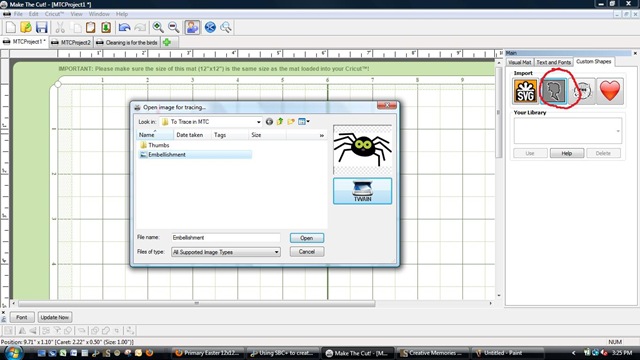This screenshot has width=640, height=360.
Task: Click the Font button
Action: pyautogui.click(x=22, y=317)
